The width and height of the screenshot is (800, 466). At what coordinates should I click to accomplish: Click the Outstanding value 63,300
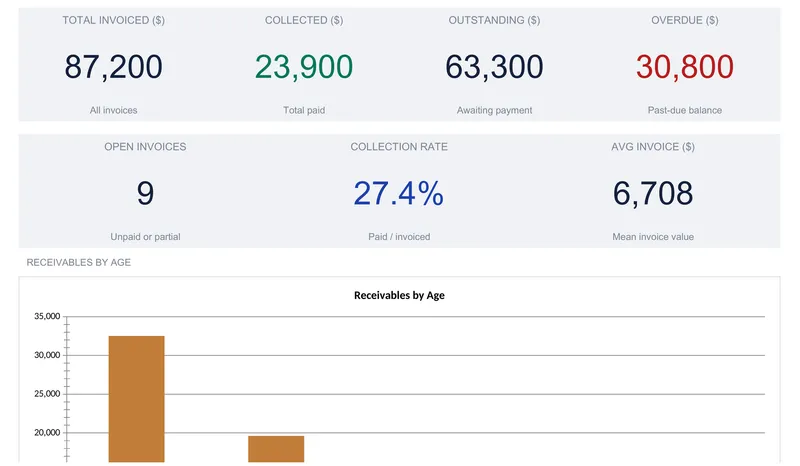click(x=494, y=67)
